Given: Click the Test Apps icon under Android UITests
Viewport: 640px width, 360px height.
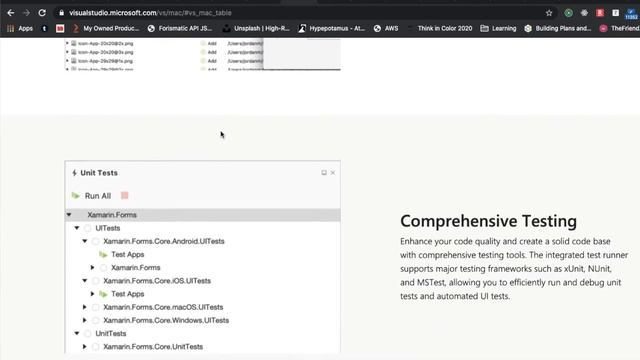Looking at the screenshot, I should (103, 255).
